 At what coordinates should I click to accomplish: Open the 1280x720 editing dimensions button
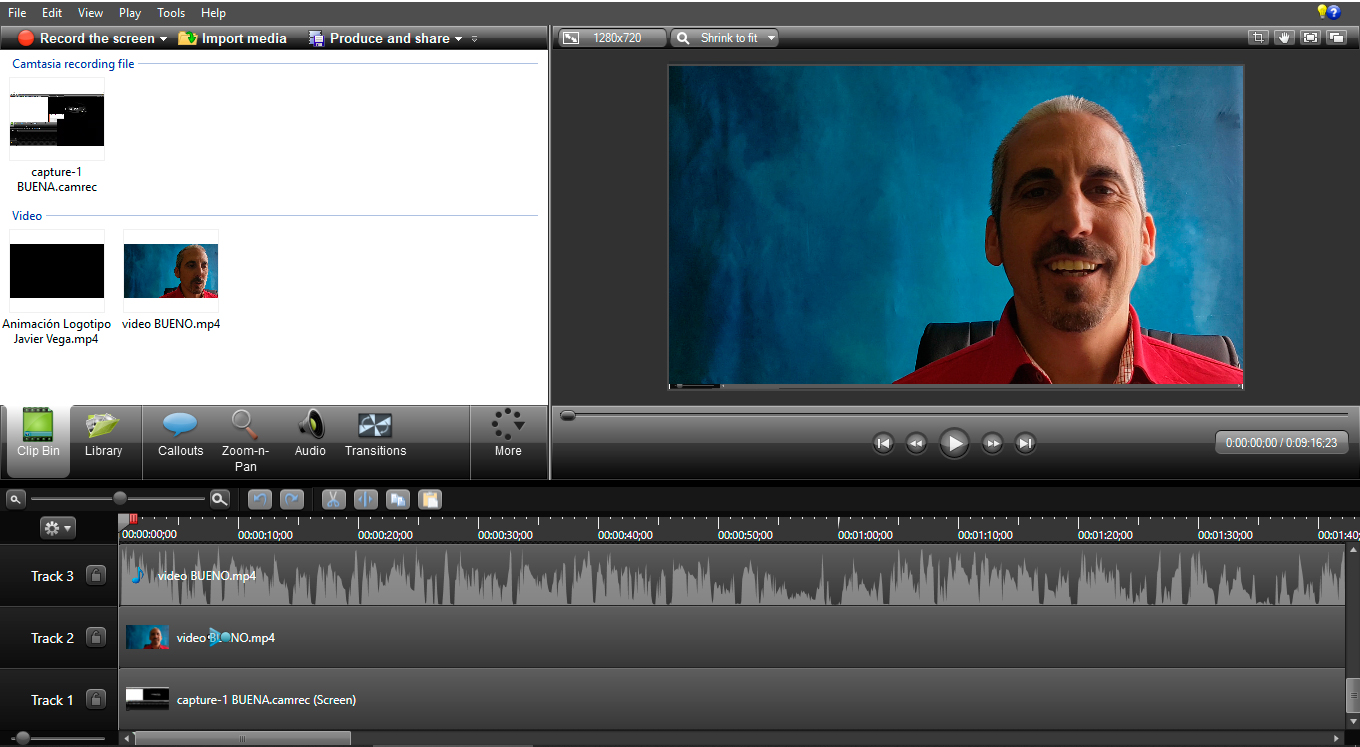(x=612, y=38)
